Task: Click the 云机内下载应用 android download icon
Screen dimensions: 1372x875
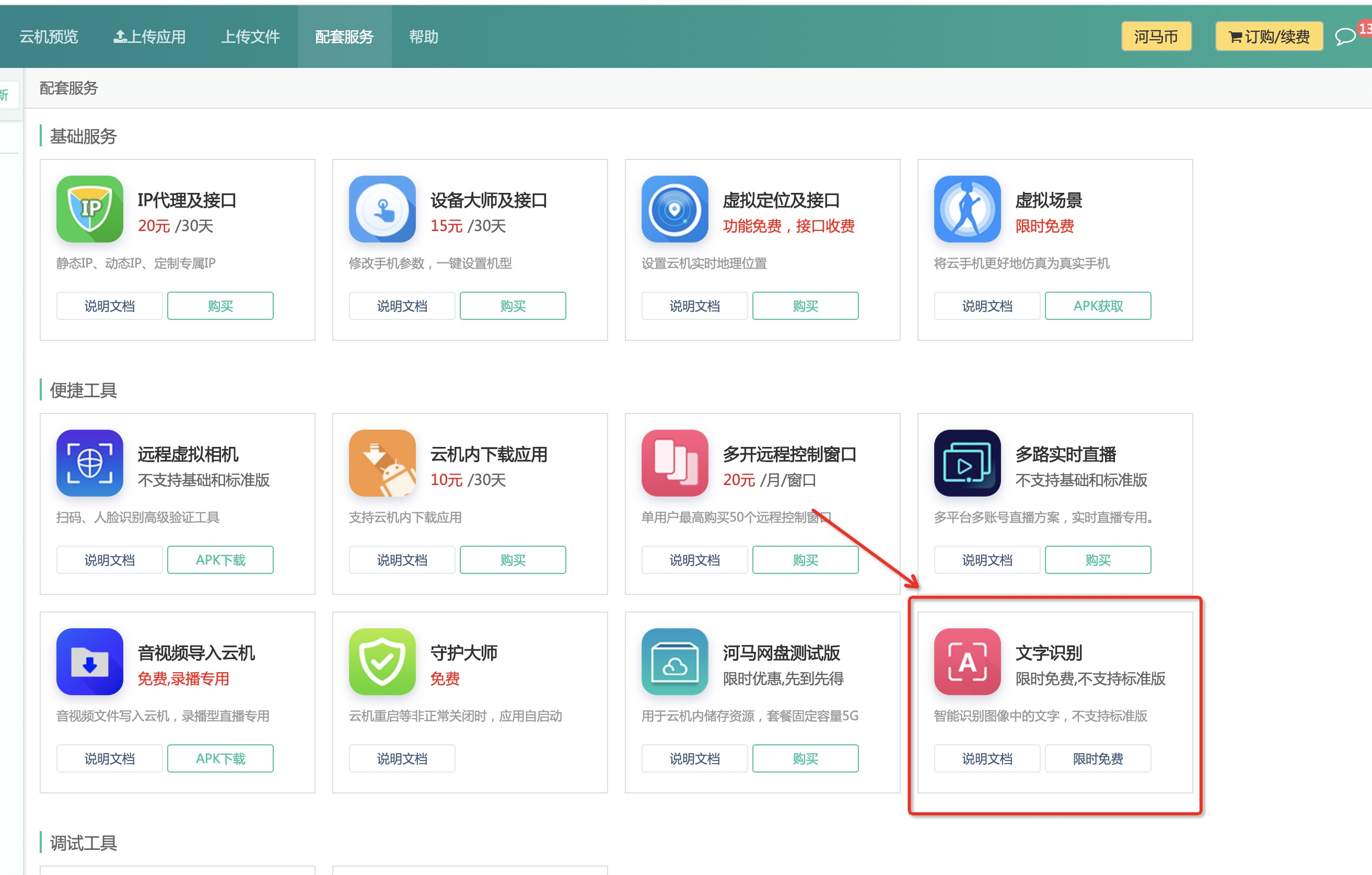Action: (x=382, y=464)
